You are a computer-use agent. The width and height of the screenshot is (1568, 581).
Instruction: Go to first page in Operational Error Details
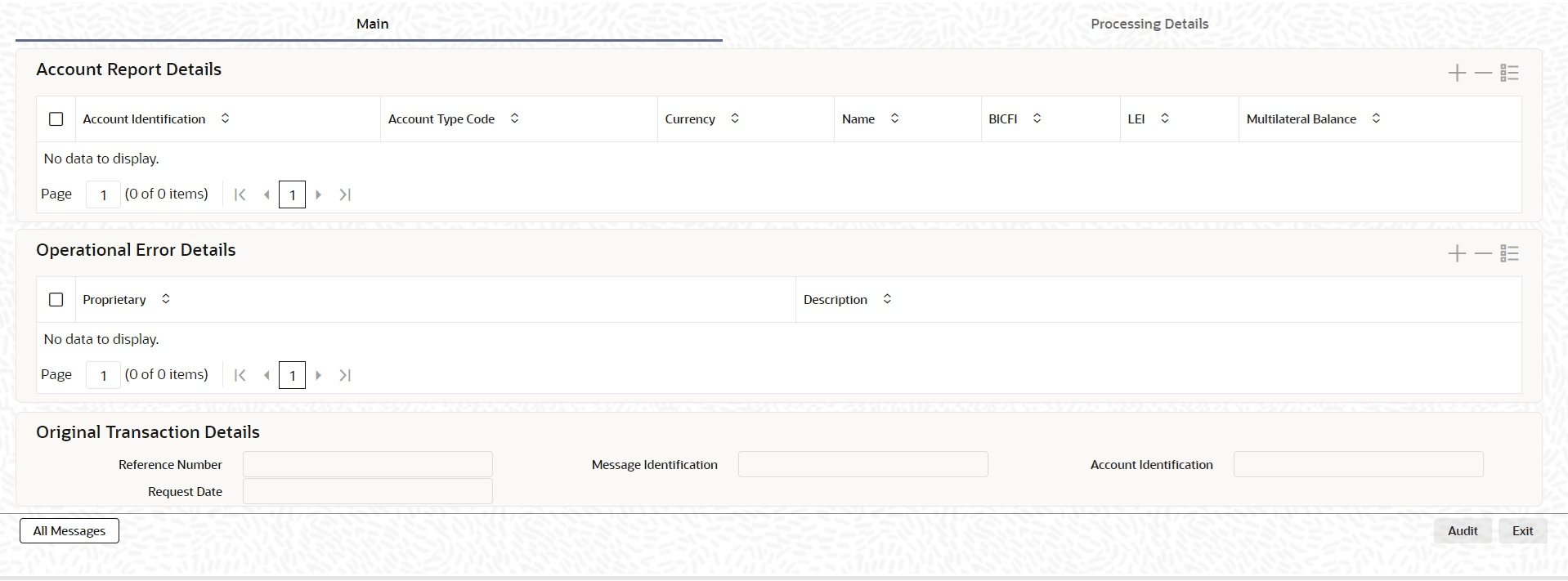click(x=240, y=375)
